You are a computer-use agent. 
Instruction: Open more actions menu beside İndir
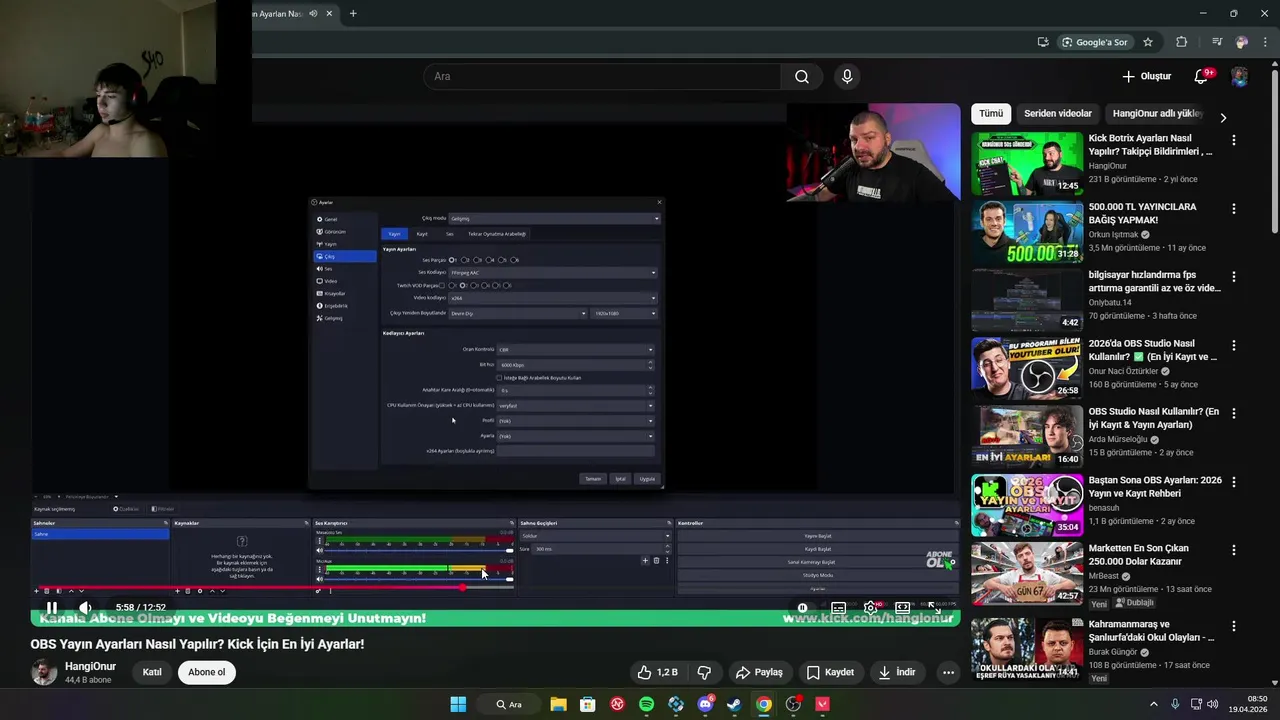[x=948, y=672]
